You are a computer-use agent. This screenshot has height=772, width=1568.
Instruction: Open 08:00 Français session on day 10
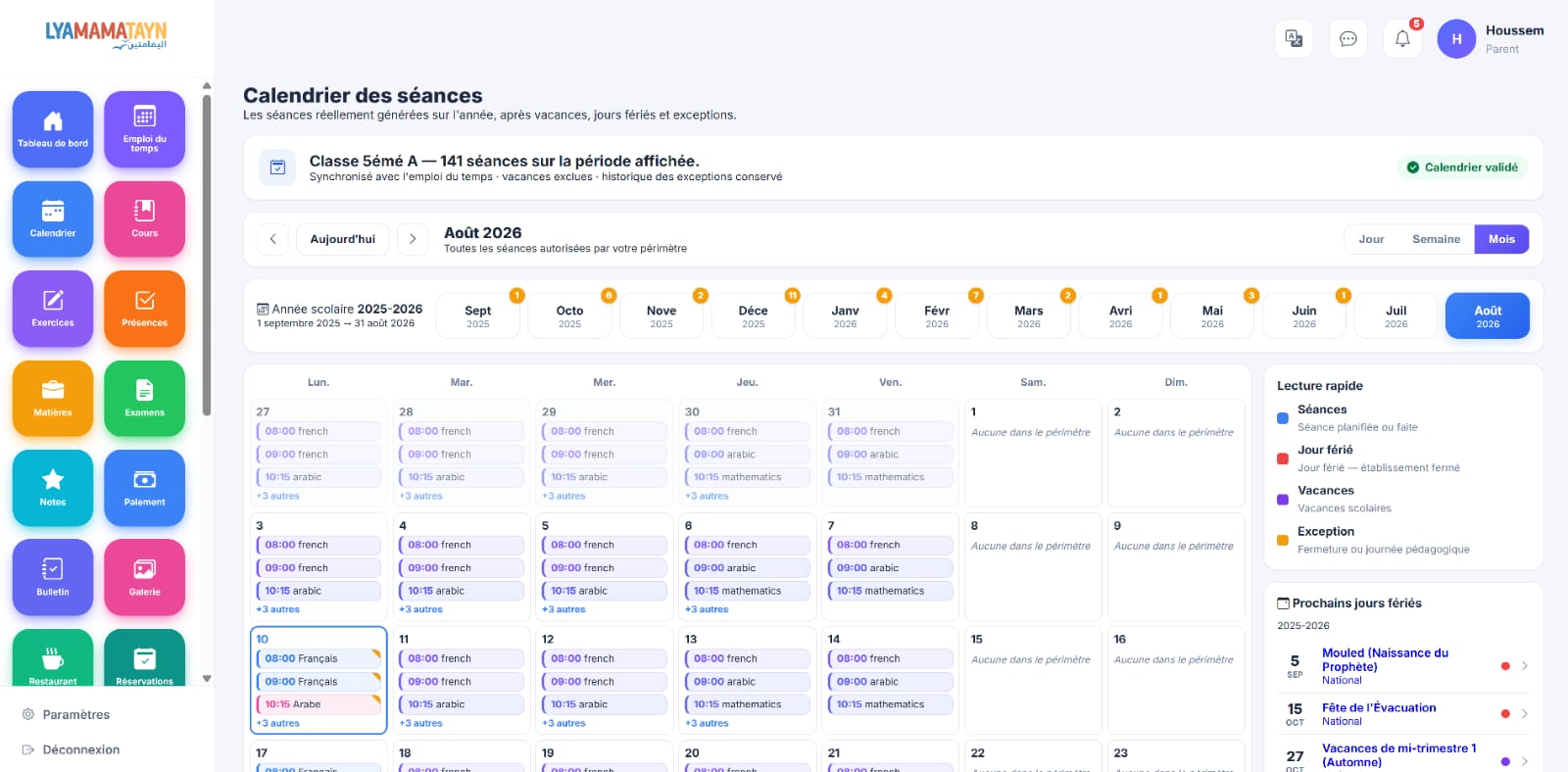(x=318, y=658)
